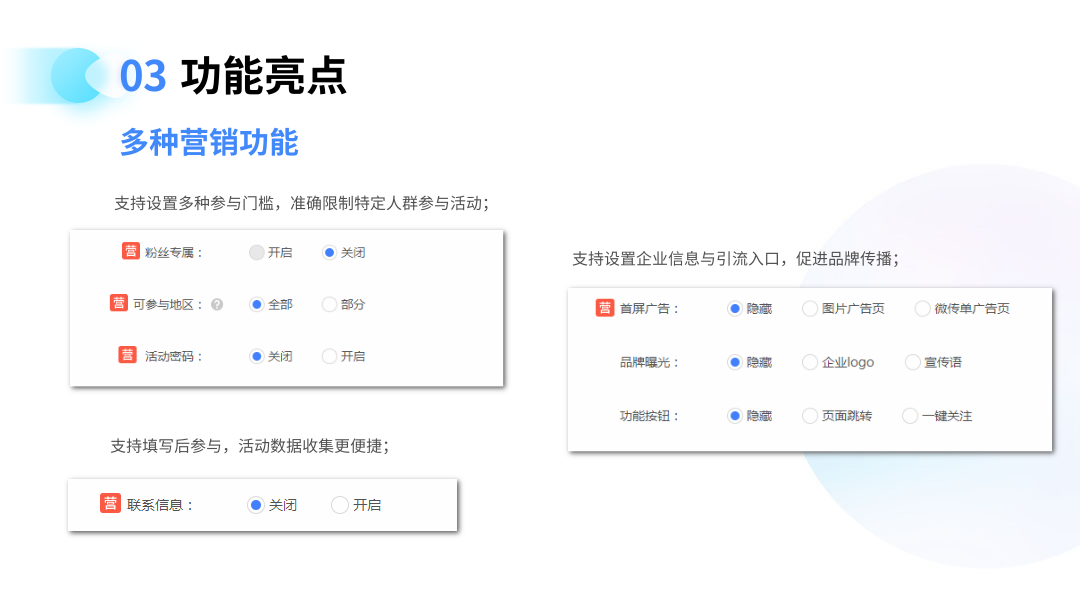This screenshot has height=607, width=1080.
Task: Set 活动密码 to 关闭
Action: point(256,356)
